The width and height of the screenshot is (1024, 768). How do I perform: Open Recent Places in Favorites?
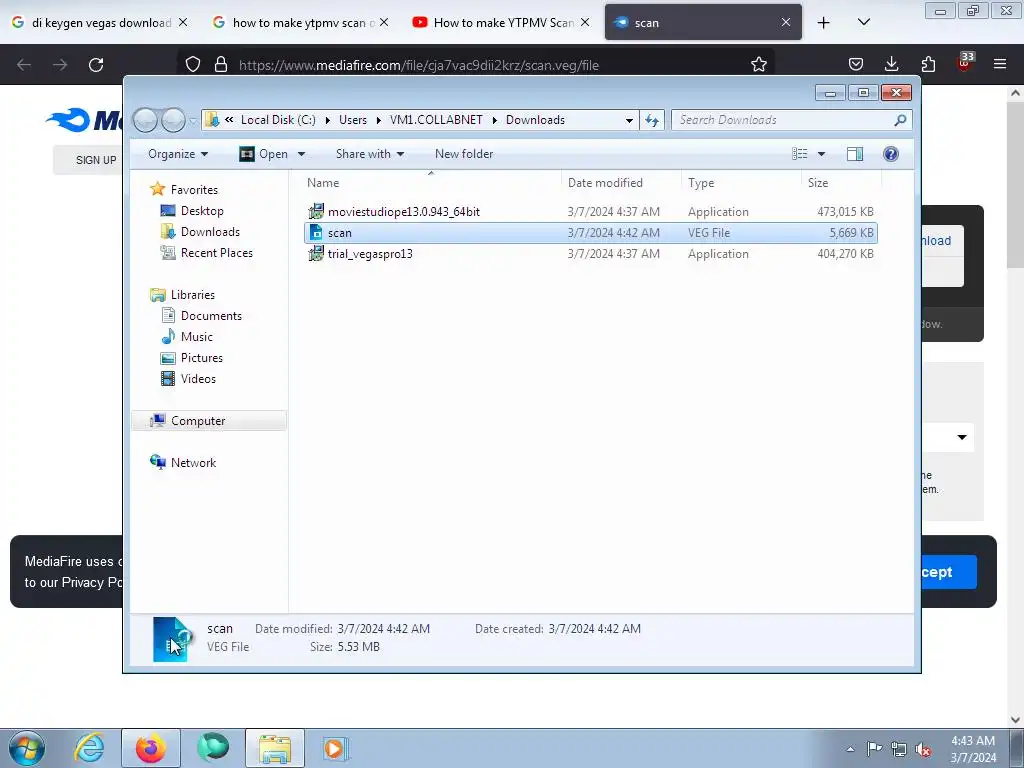click(216, 253)
